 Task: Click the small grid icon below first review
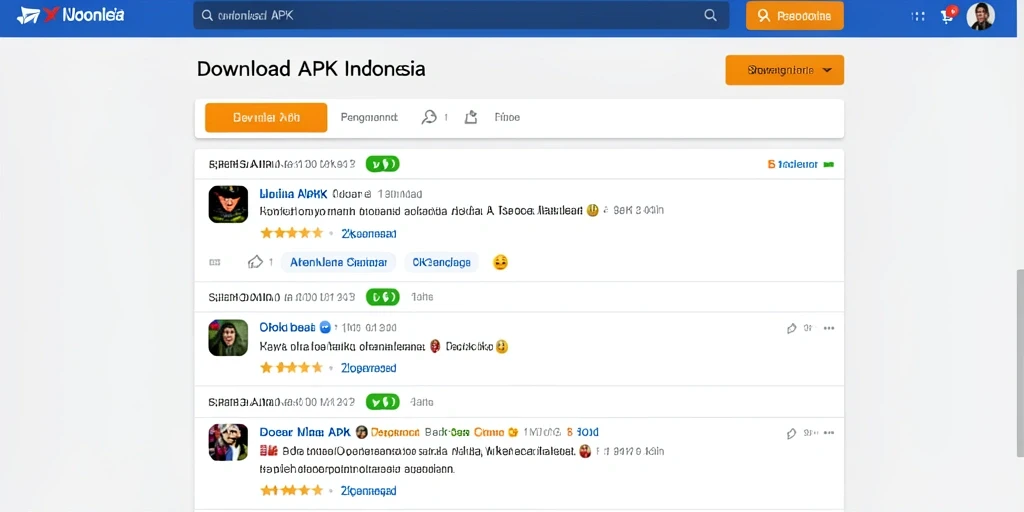[x=215, y=263]
